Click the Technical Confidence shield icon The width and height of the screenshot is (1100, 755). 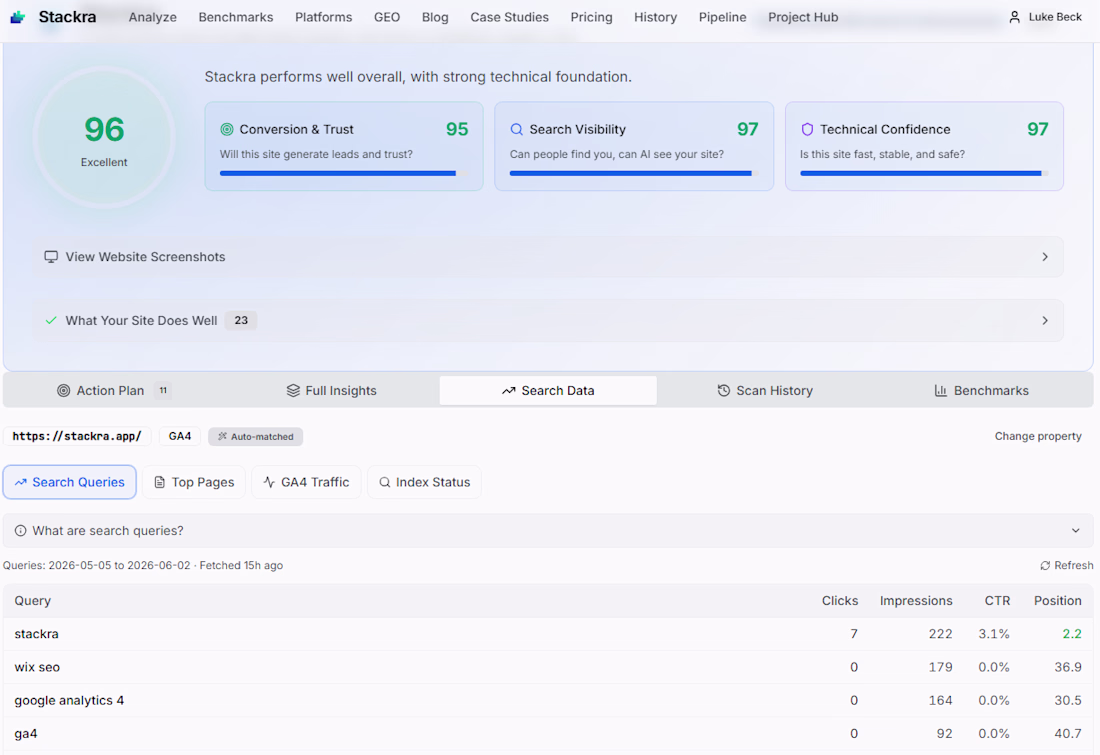click(x=807, y=129)
